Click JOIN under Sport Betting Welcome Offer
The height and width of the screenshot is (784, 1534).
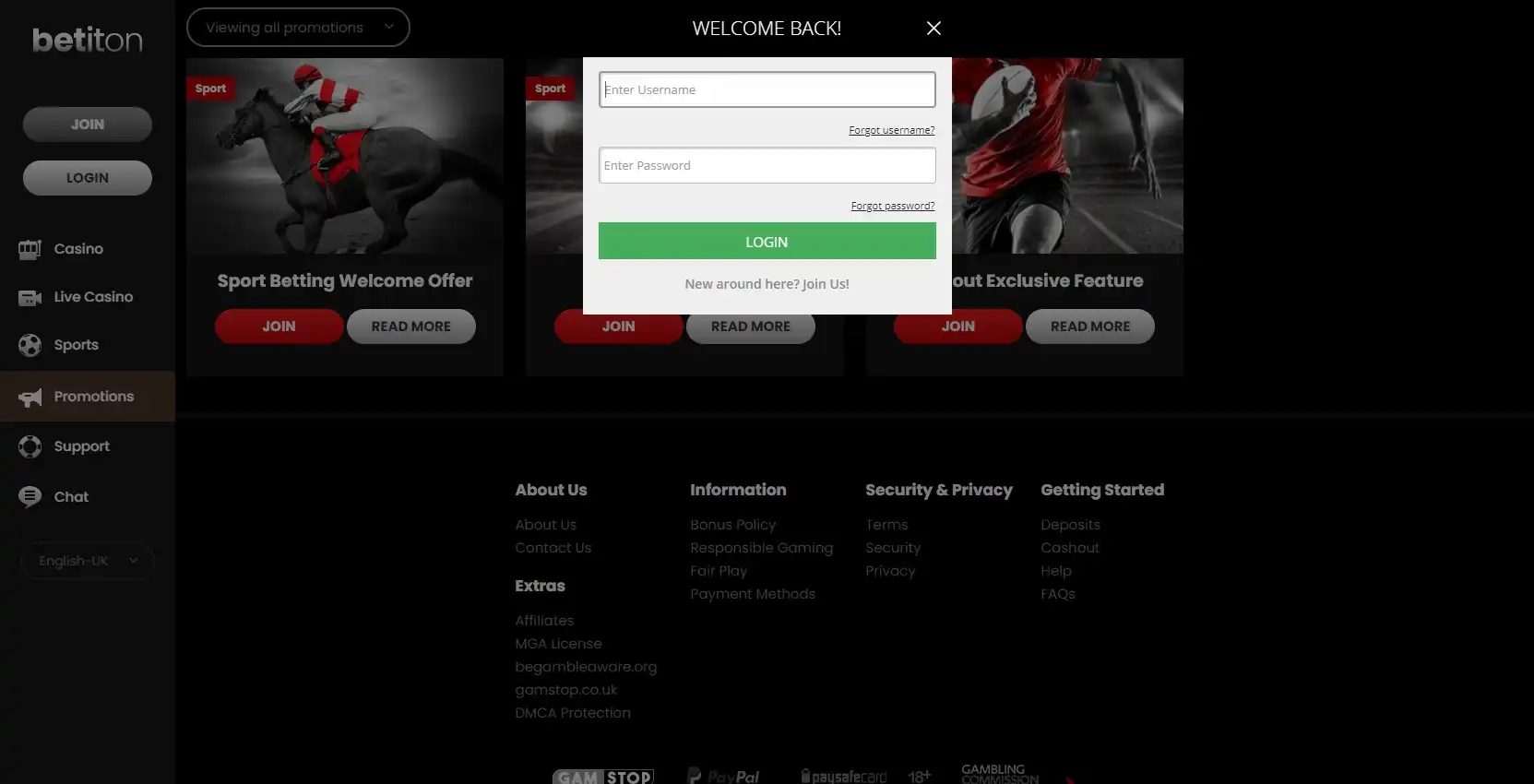pos(279,327)
